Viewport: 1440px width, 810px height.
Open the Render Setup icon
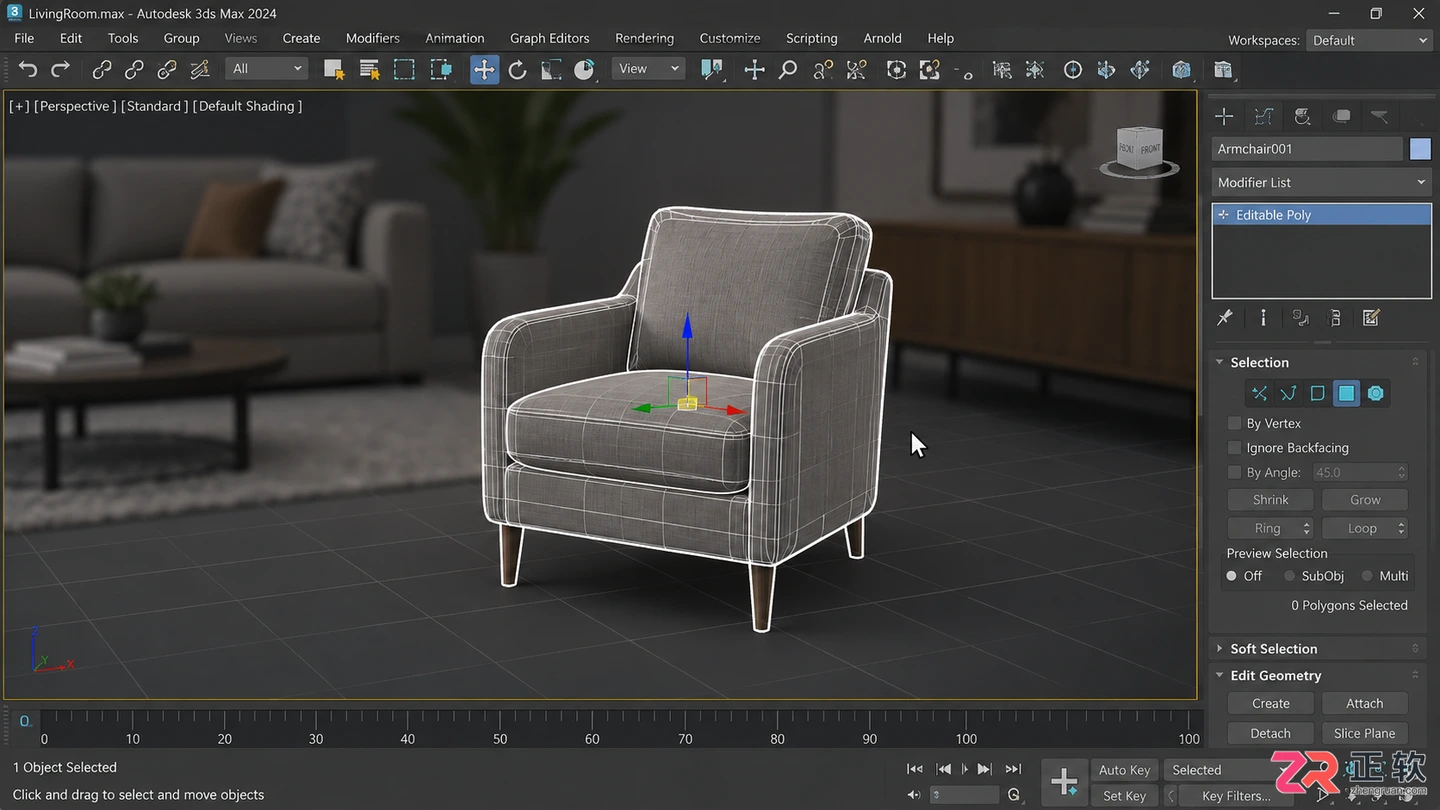point(1222,69)
